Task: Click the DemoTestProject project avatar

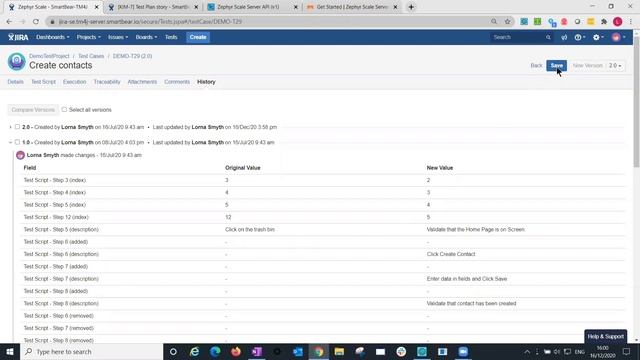Action: coord(17,62)
